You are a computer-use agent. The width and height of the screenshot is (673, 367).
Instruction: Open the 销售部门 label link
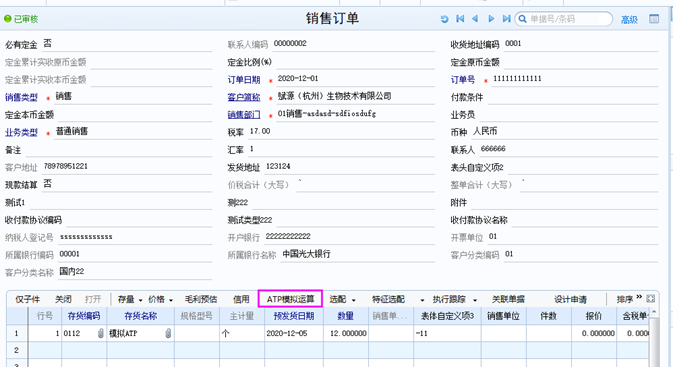(x=244, y=115)
